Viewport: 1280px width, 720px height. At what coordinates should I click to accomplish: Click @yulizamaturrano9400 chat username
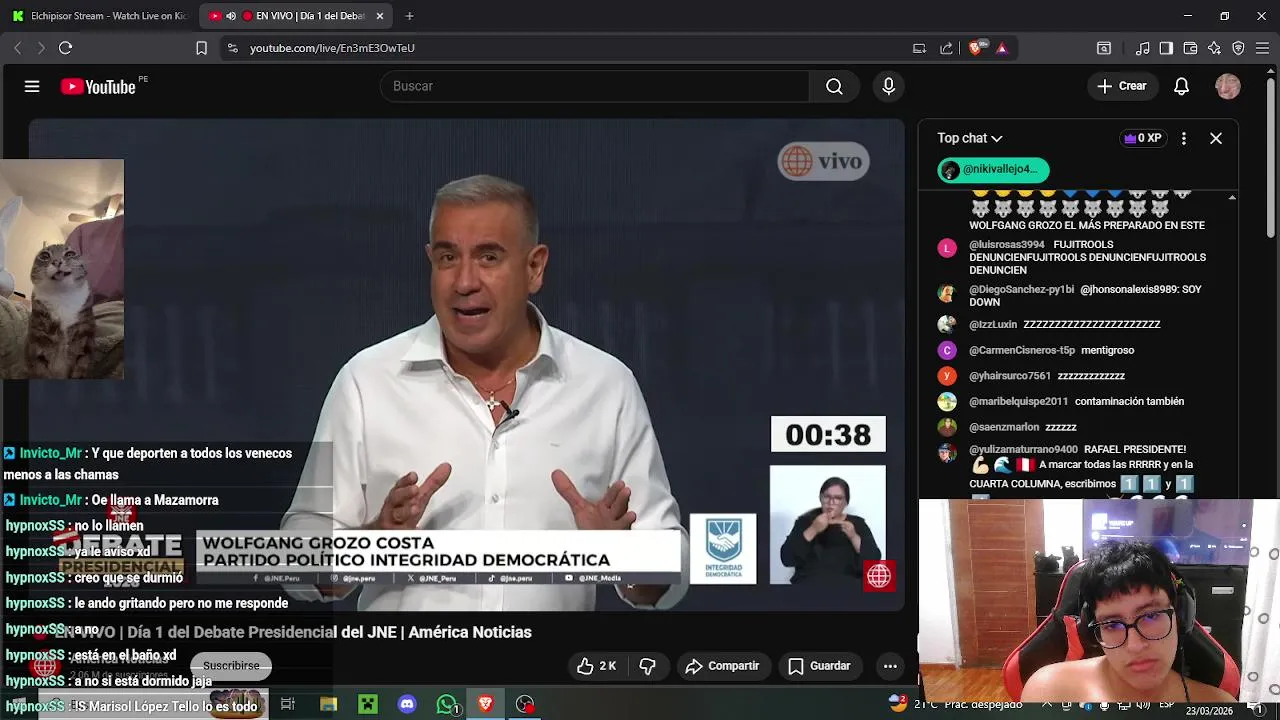coord(1023,449)
